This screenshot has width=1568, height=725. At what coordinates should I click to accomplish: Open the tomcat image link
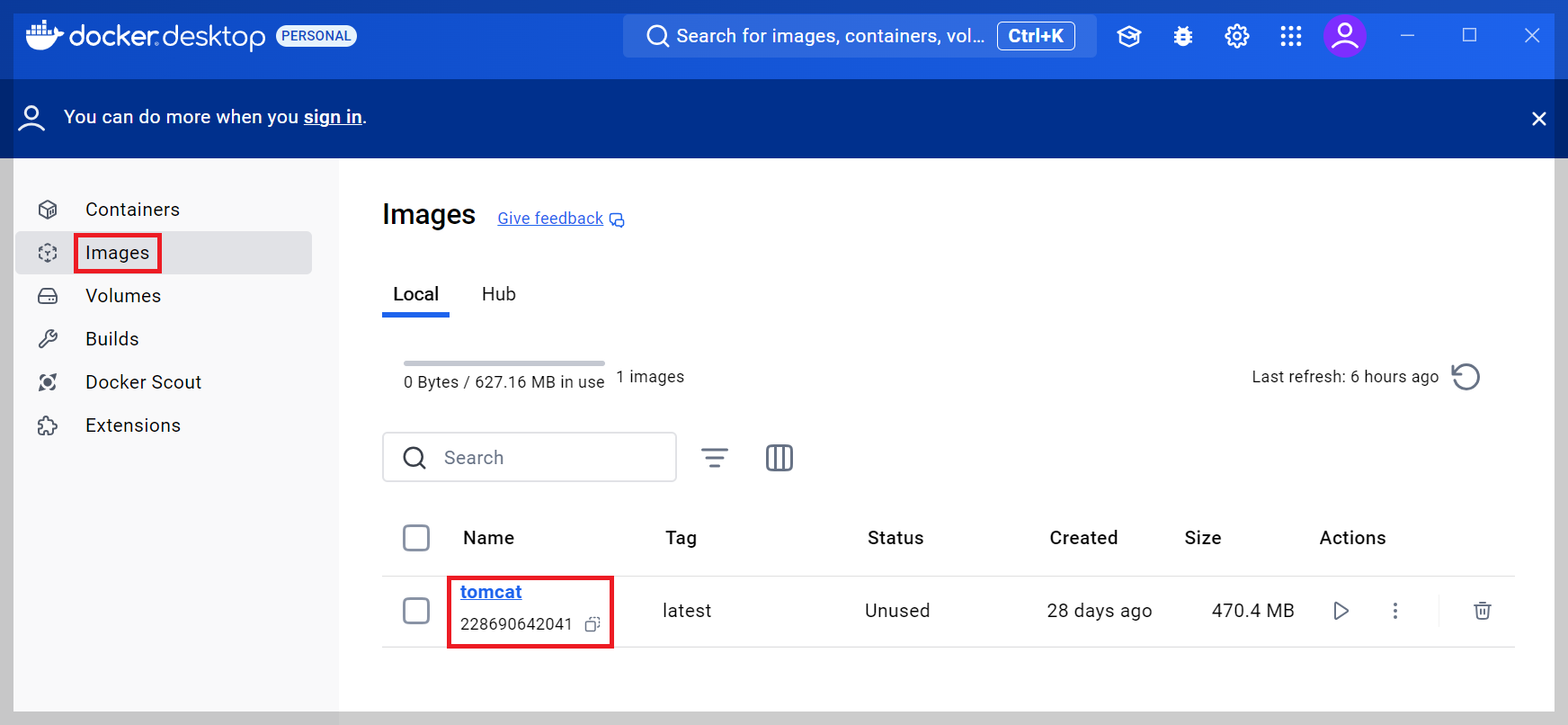(x=491, y=592)
